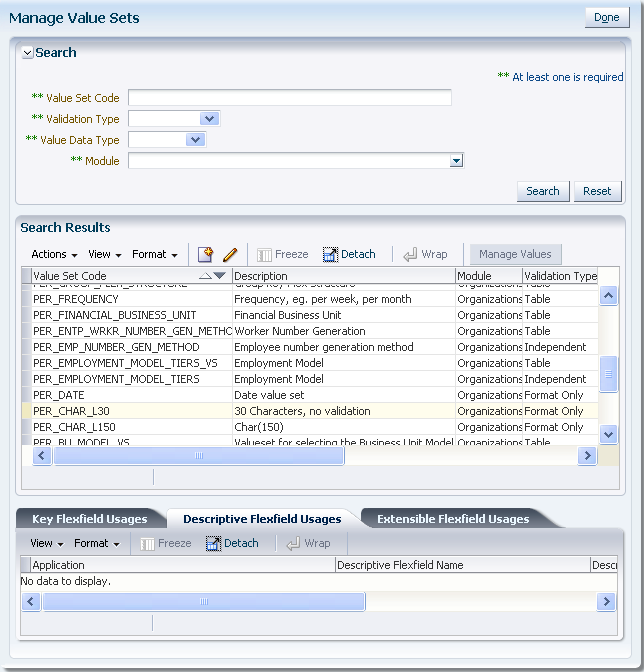This screenshot has height=672, width=644.
Task: Click the Done button
Action: [607, 18]
